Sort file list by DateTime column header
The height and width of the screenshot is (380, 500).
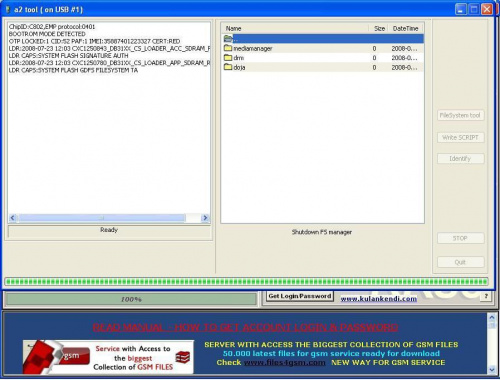click(406, 28)
